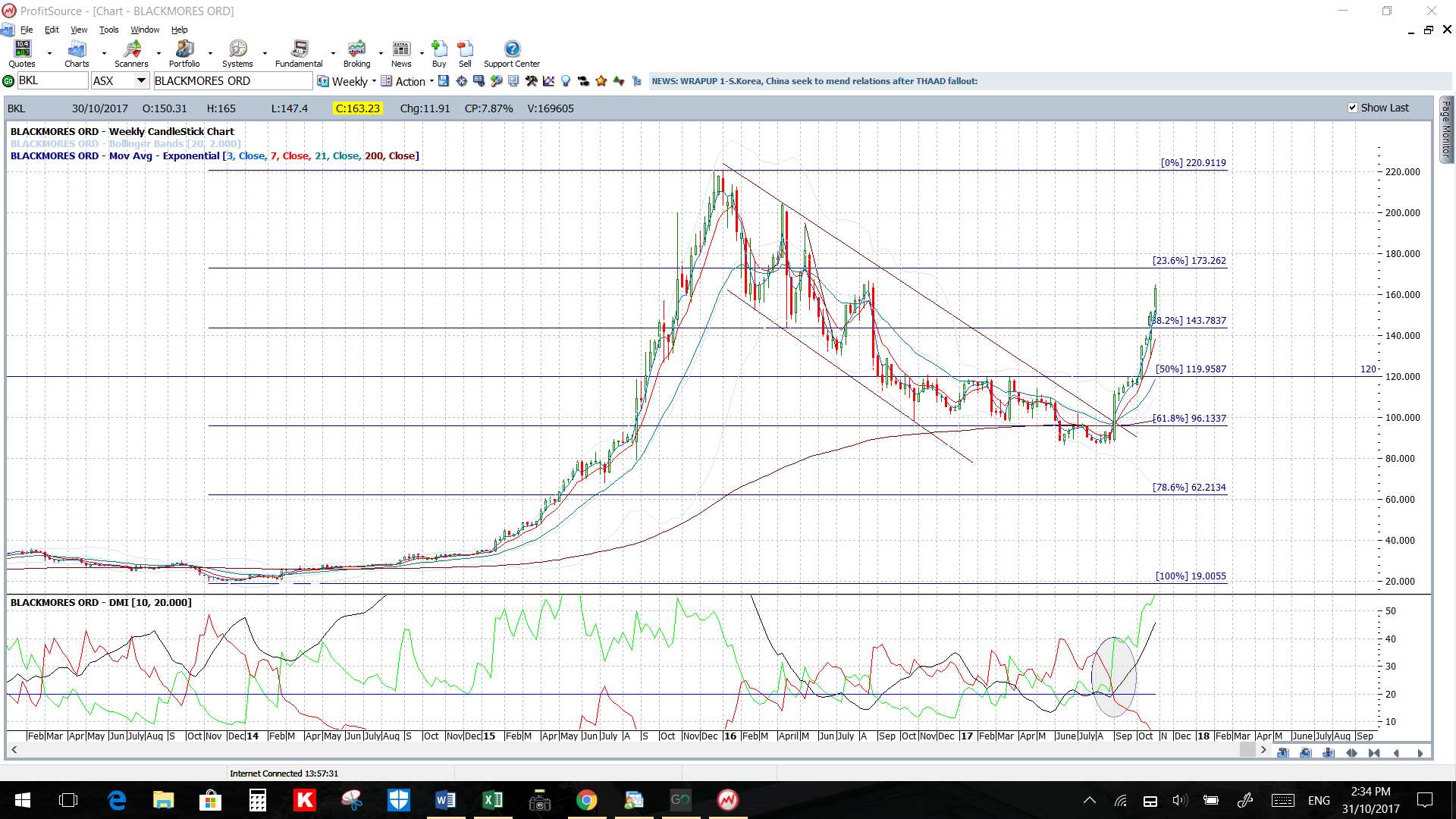The image size is (1456, 819).
Task: Open the Edit menu
Action: 52,30
